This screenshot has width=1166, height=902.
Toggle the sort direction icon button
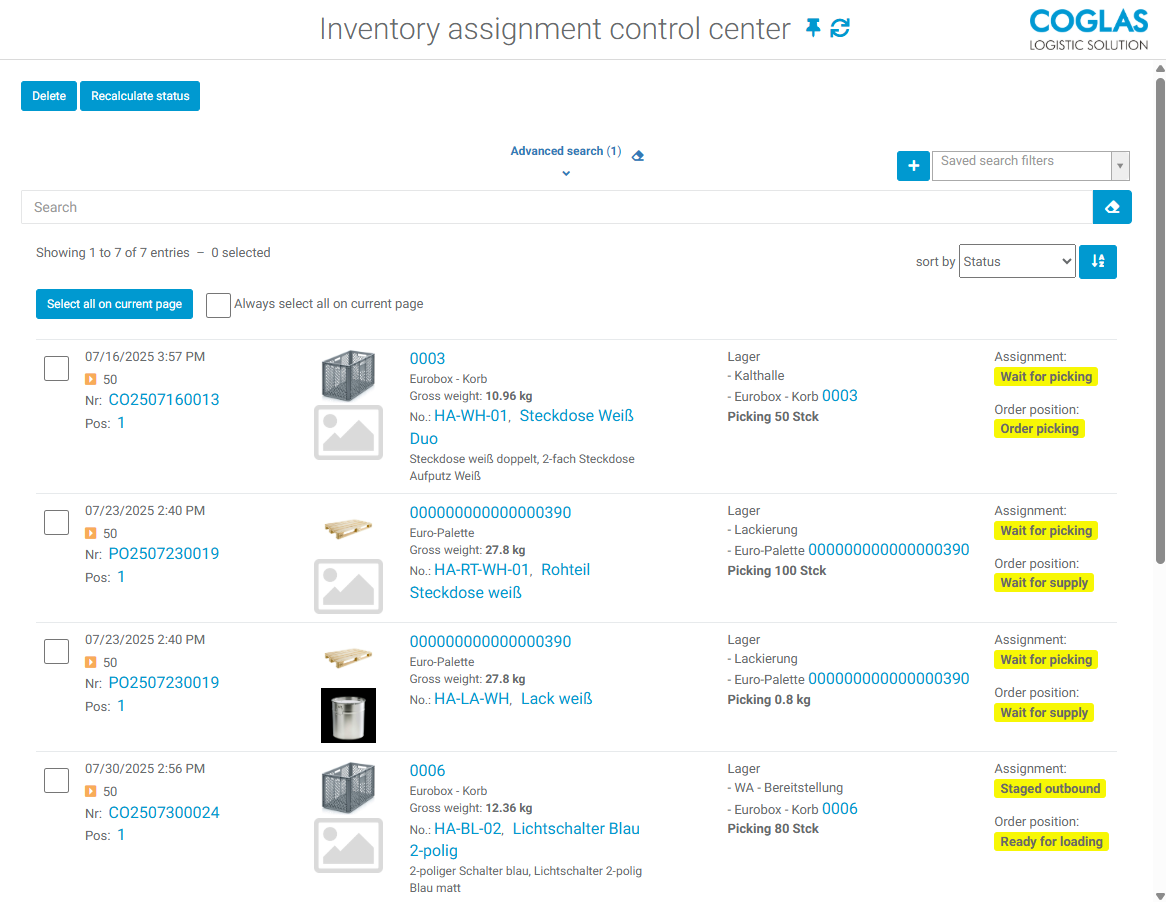point(1098,261)
